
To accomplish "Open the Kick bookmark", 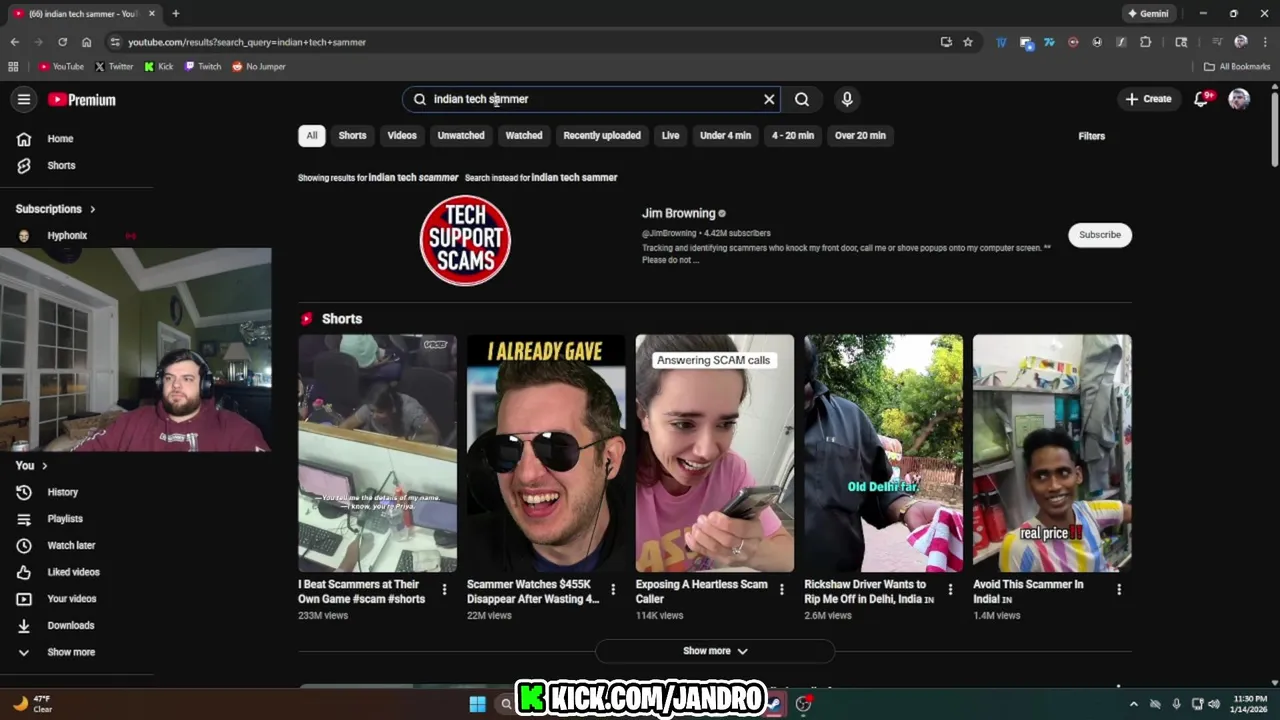I will [x=159, y=67].
